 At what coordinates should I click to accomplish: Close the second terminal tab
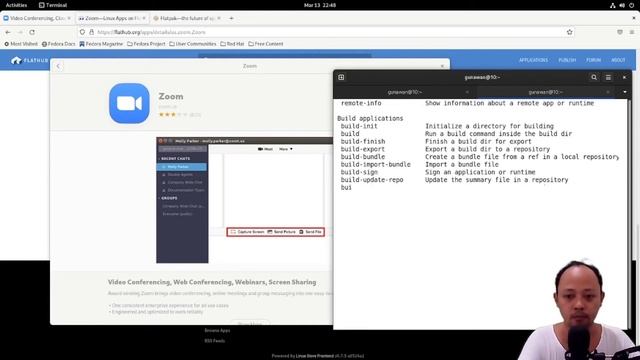[x=608, y=92]
